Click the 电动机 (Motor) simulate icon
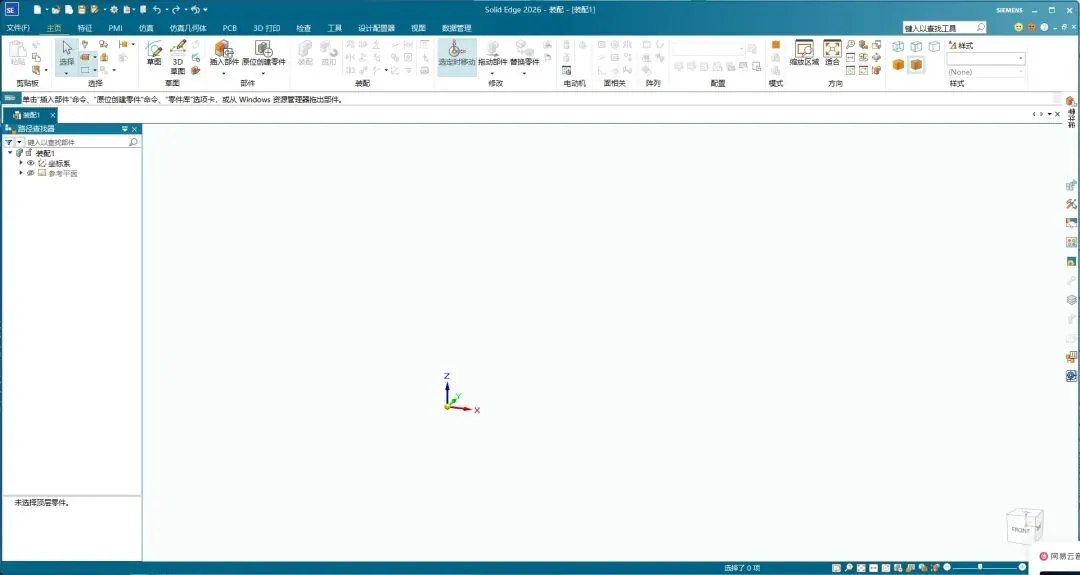Image resolution: width=1080 pixels, height=575 pixels. click(566, 70)
